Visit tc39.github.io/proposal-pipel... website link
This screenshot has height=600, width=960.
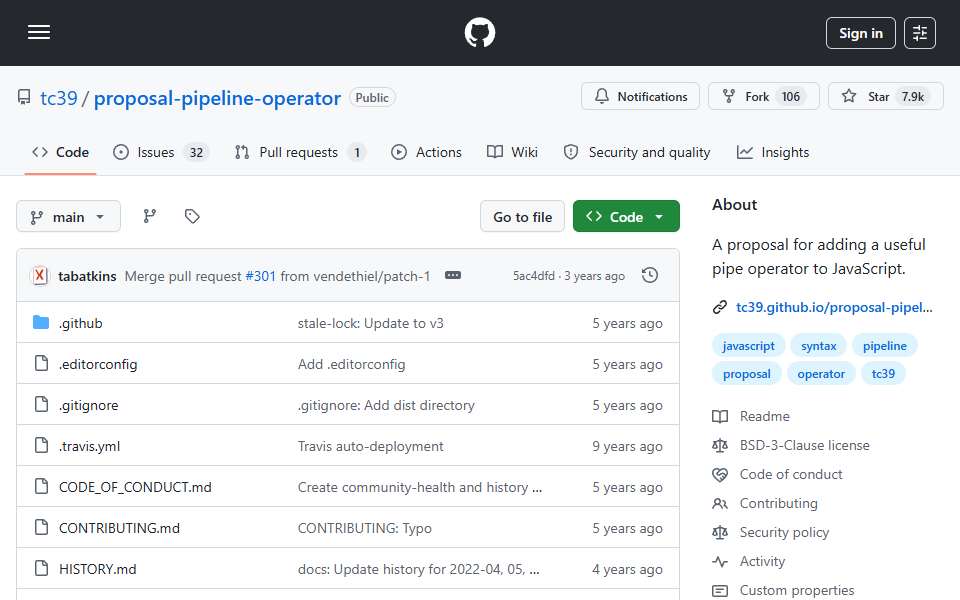coord(834,307)
